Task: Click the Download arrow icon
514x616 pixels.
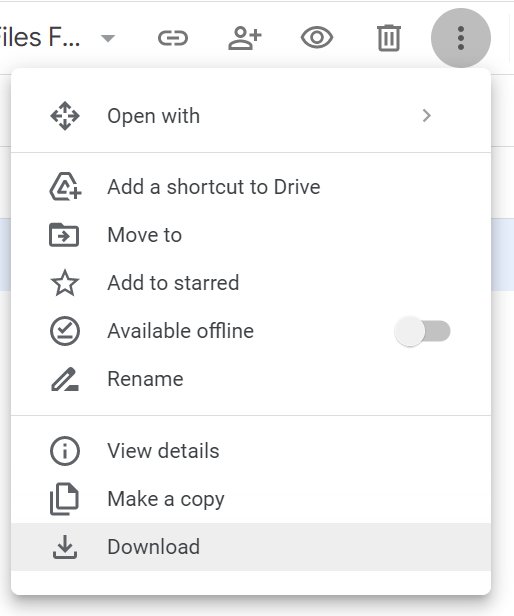Action: coord(65,547)
